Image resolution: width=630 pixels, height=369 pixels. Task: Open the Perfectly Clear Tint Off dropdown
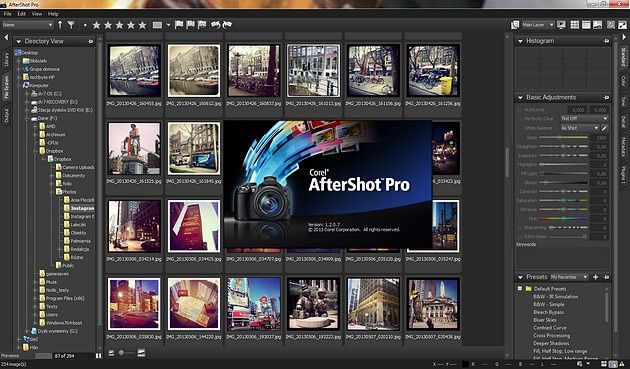(584, 119)
